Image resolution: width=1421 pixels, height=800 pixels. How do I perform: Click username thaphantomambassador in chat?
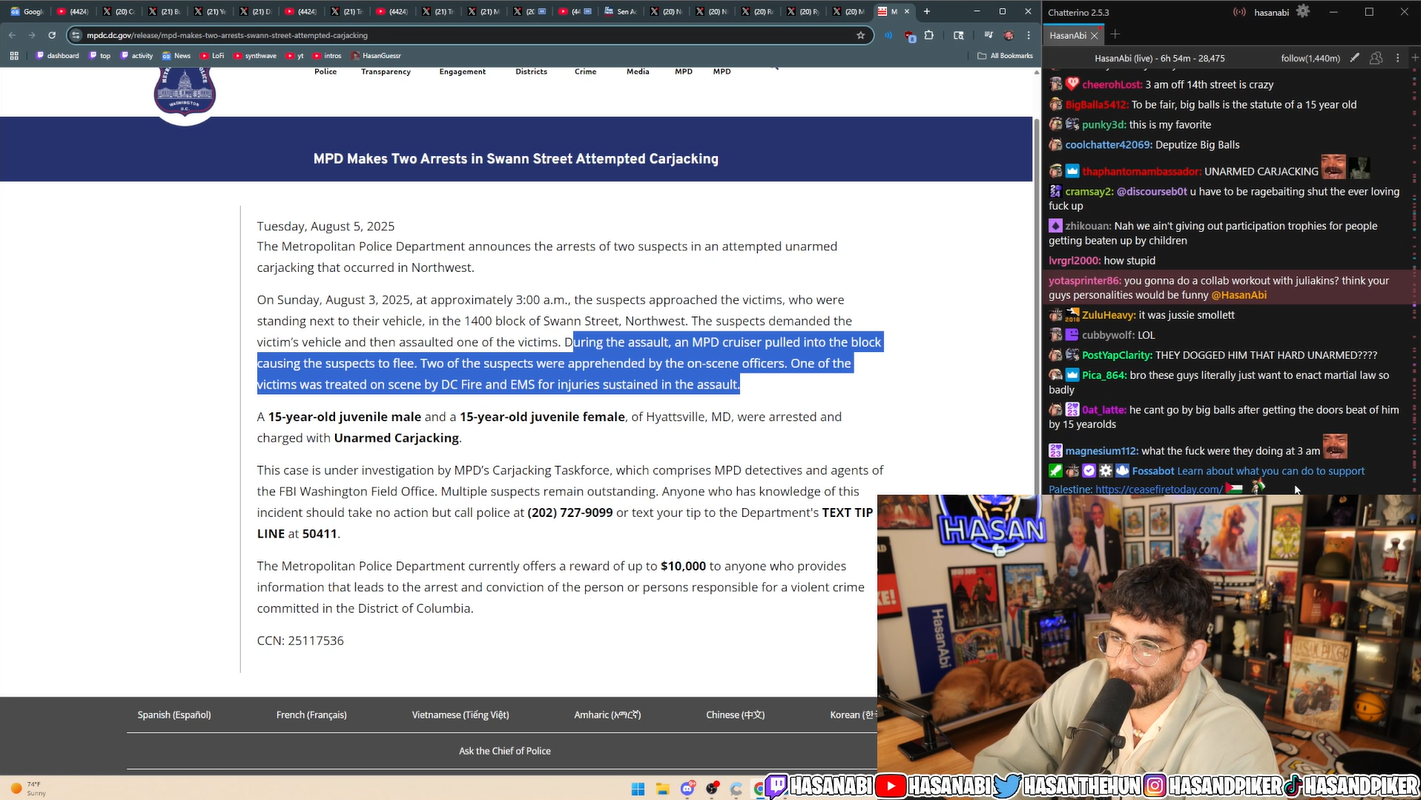pos(1141,172)
